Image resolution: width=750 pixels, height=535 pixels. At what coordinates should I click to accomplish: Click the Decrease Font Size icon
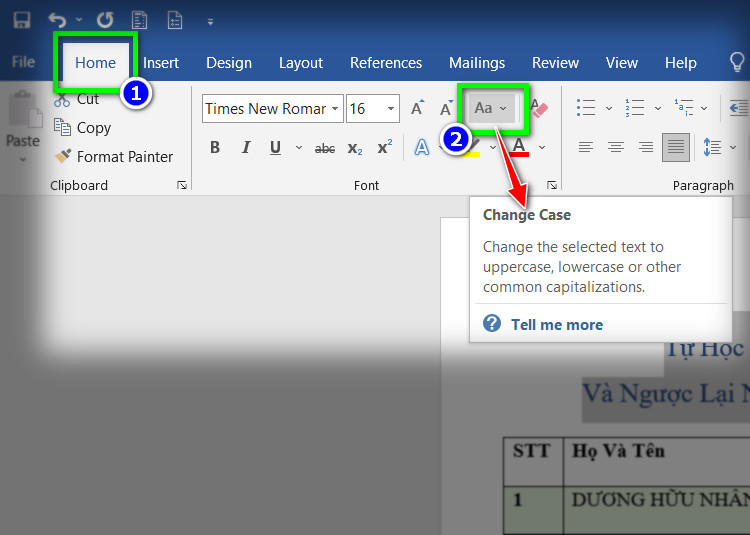(446, 108)
